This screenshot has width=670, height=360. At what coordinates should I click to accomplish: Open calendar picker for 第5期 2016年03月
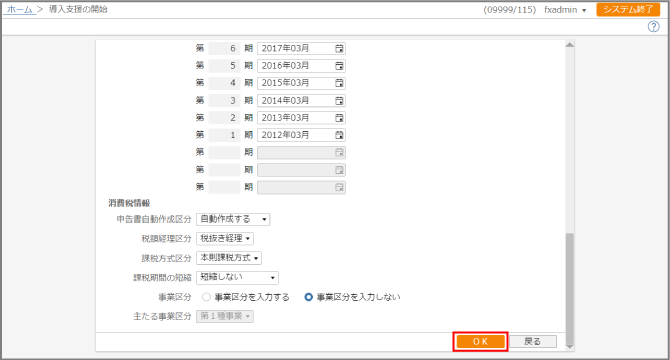pyautogui.click(x=339, y=66)
